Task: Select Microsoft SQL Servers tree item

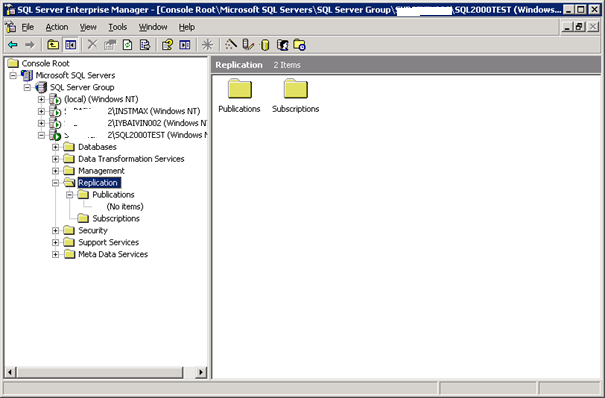Action: (75, 75)
